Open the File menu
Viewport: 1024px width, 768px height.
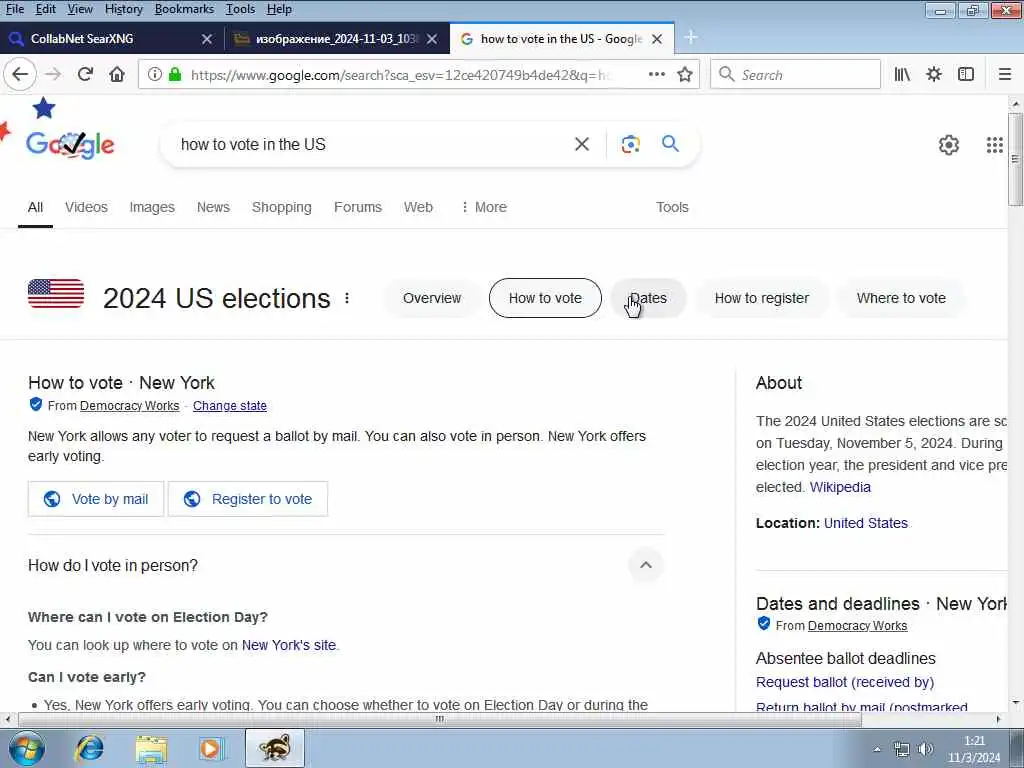tap(14, 9)
